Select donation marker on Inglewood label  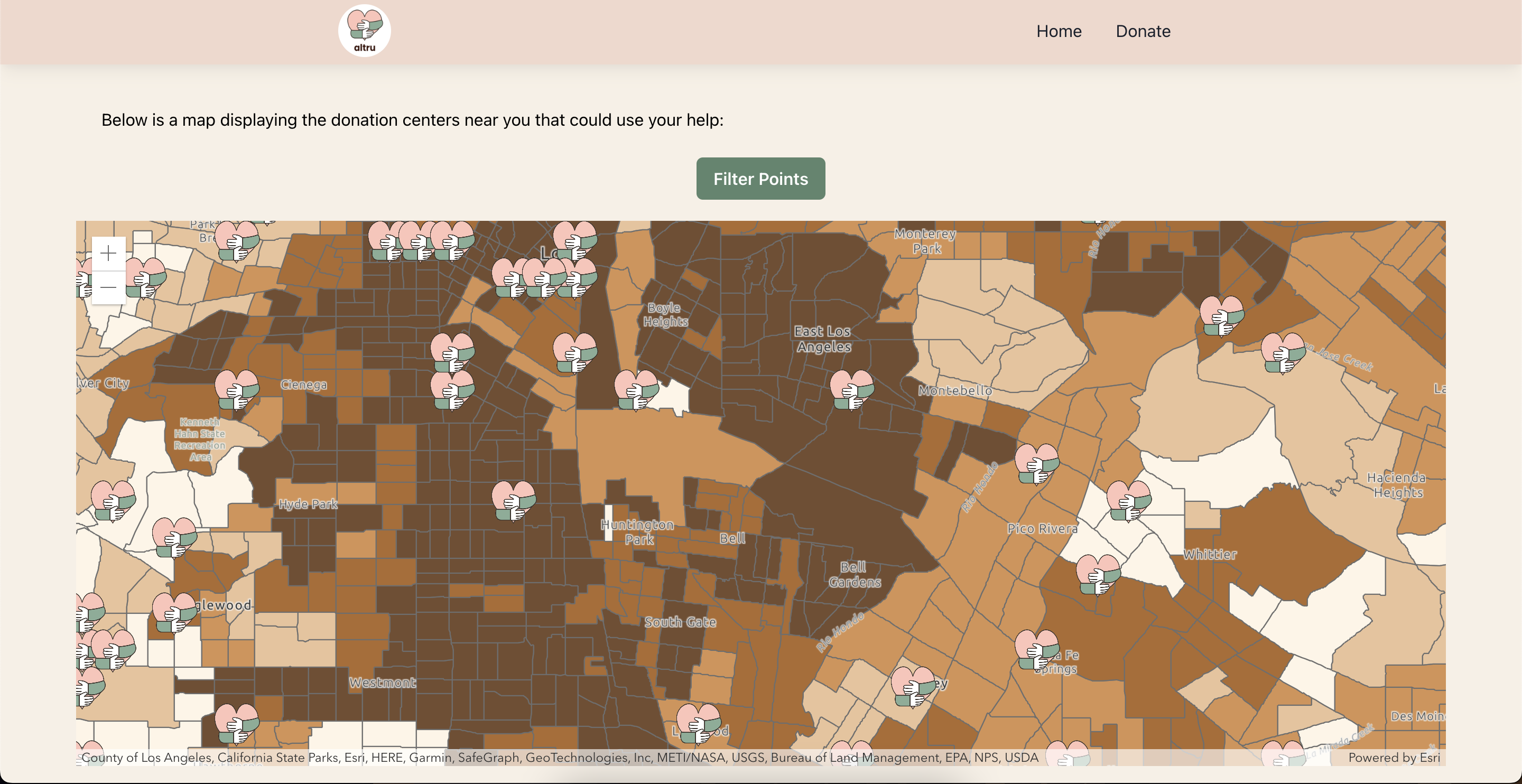coord(174,612)
